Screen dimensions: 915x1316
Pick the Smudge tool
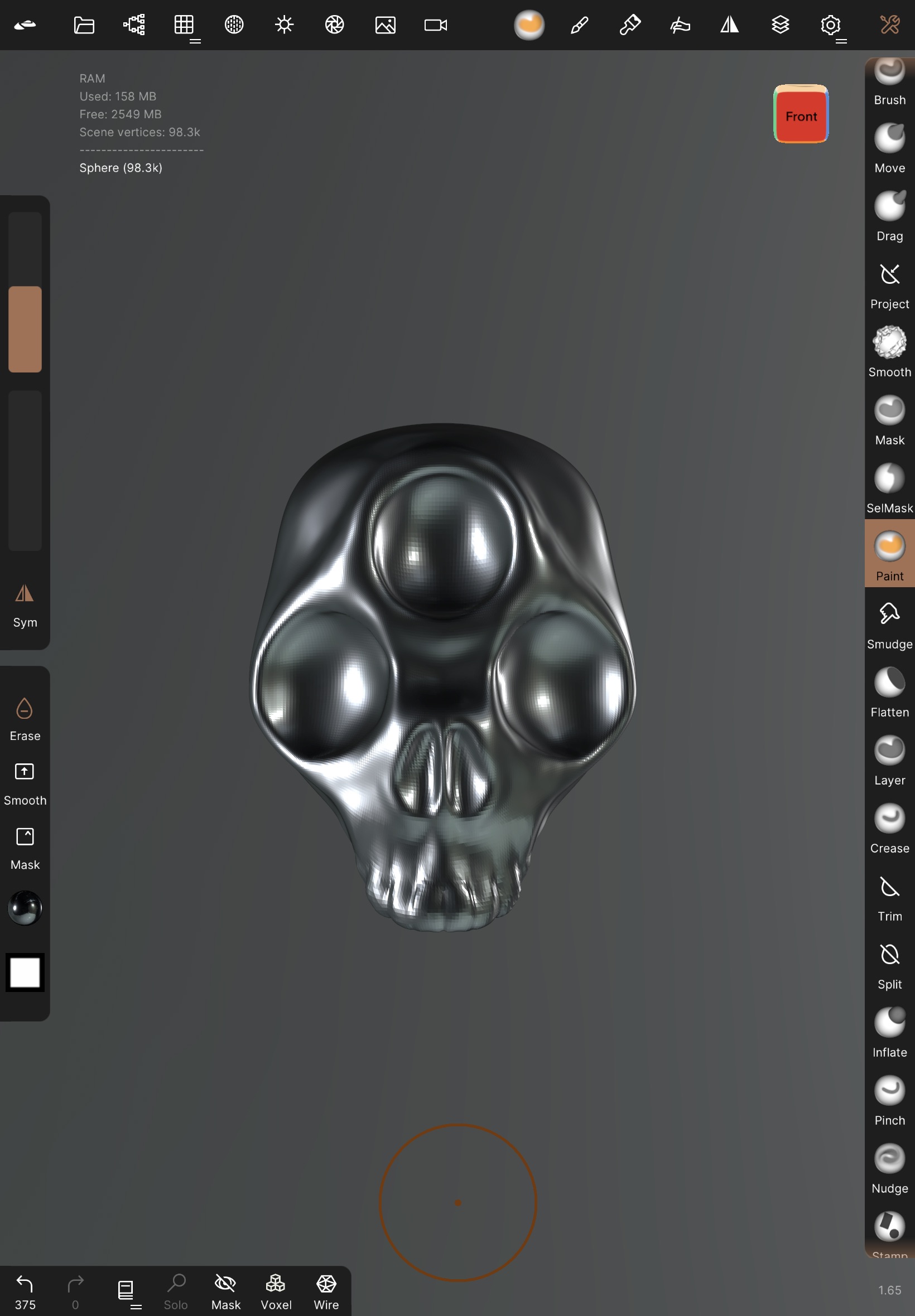click(889, 623)
